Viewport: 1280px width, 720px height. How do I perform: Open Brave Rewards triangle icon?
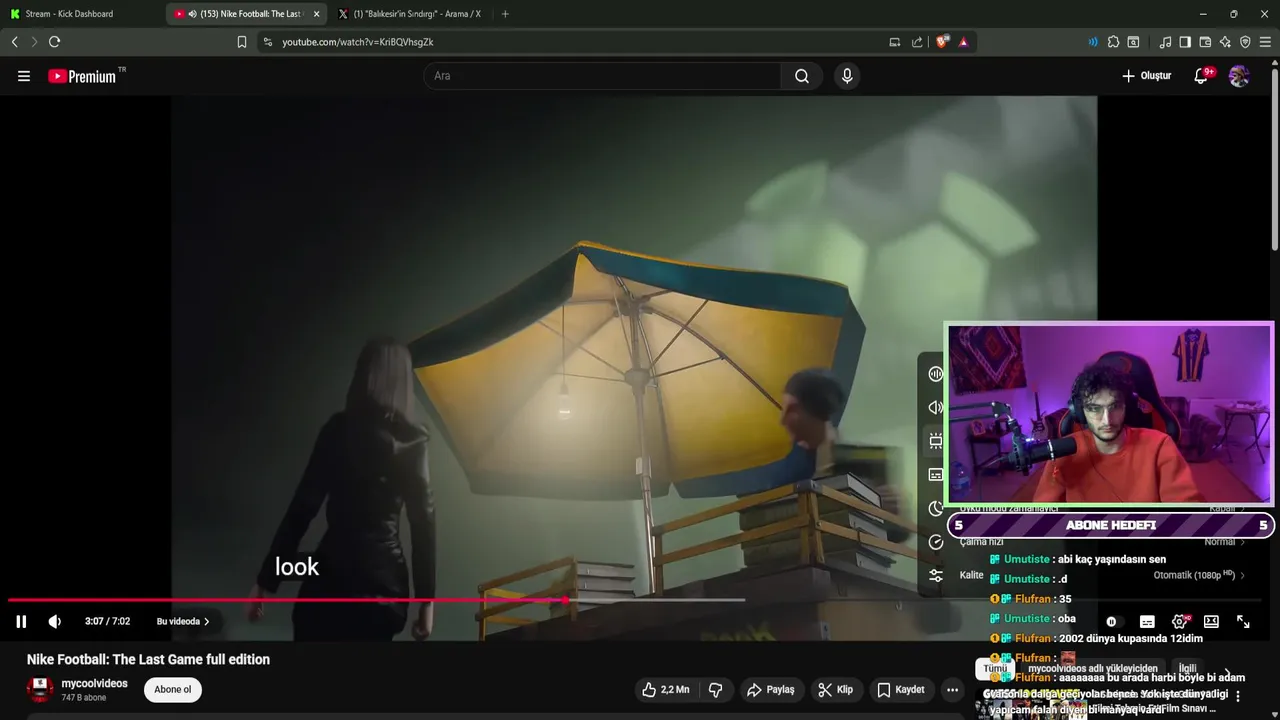pyautogui.click(x=963, y=42)
